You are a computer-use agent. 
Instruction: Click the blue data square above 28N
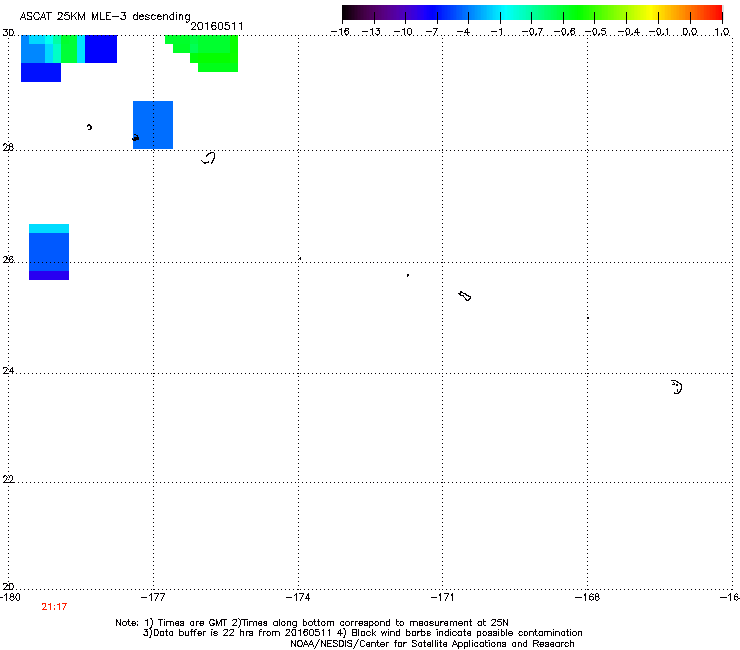coord(153,125)
